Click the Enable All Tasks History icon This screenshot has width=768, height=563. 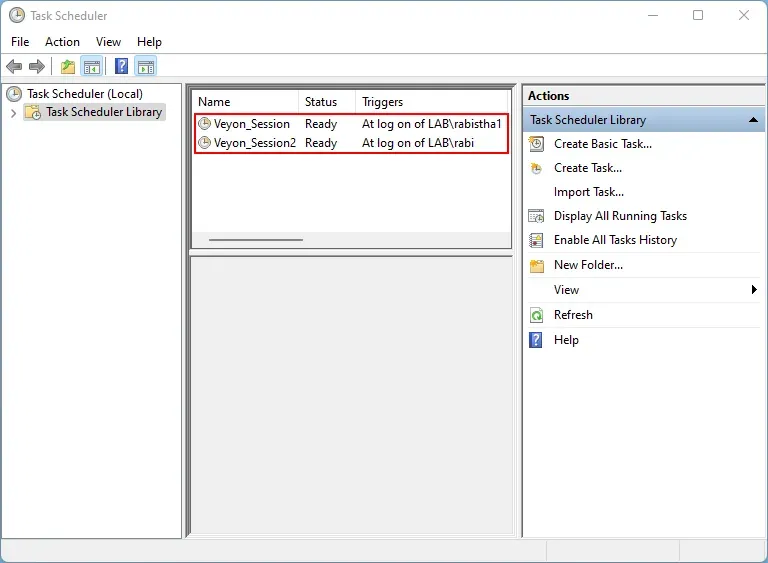(x=536, y=240)
